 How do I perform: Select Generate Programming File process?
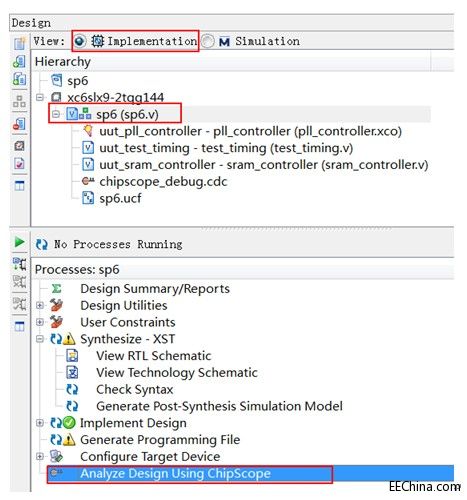coord(160,440)
